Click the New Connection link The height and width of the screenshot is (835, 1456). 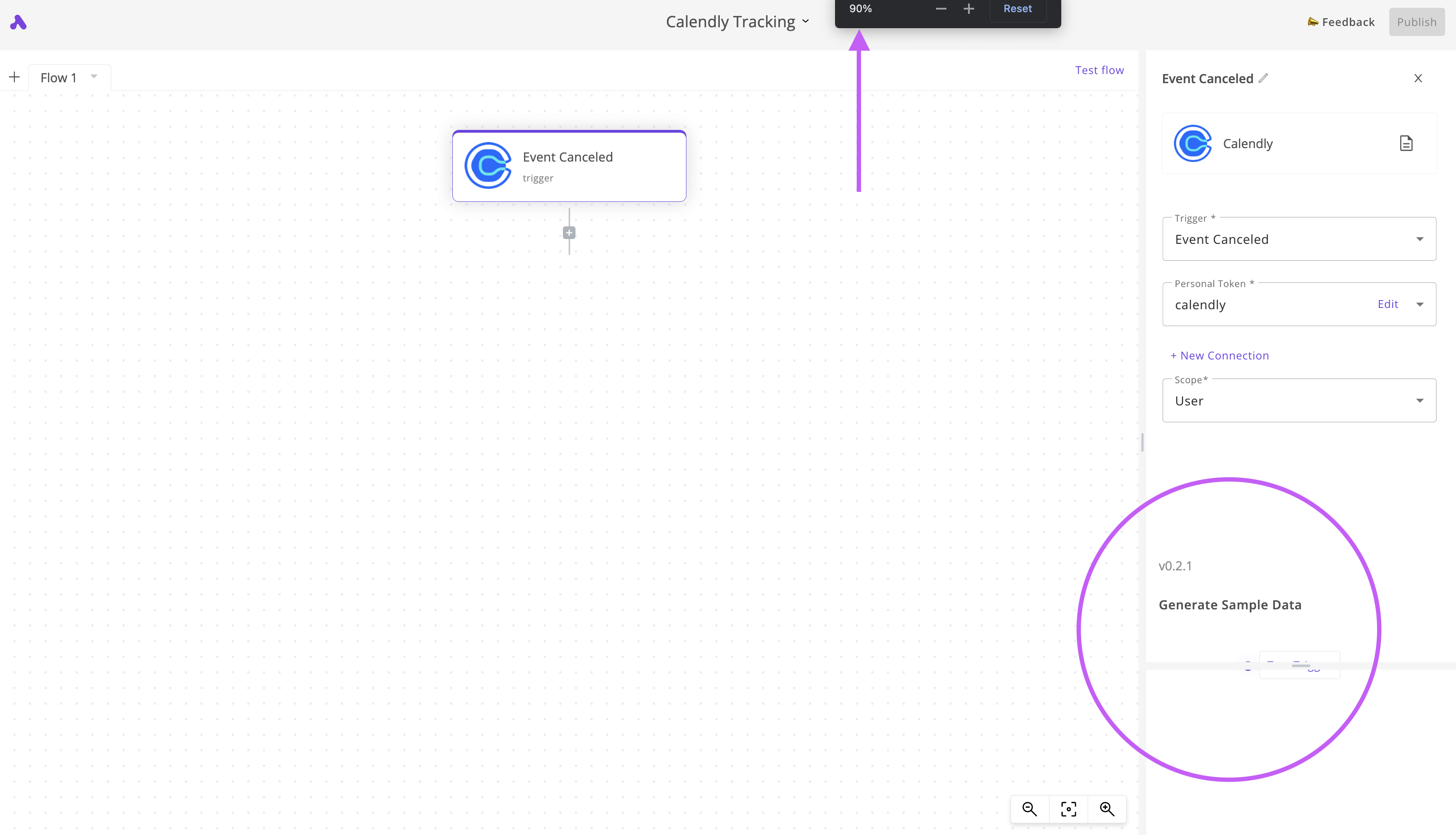(1219, 355)
